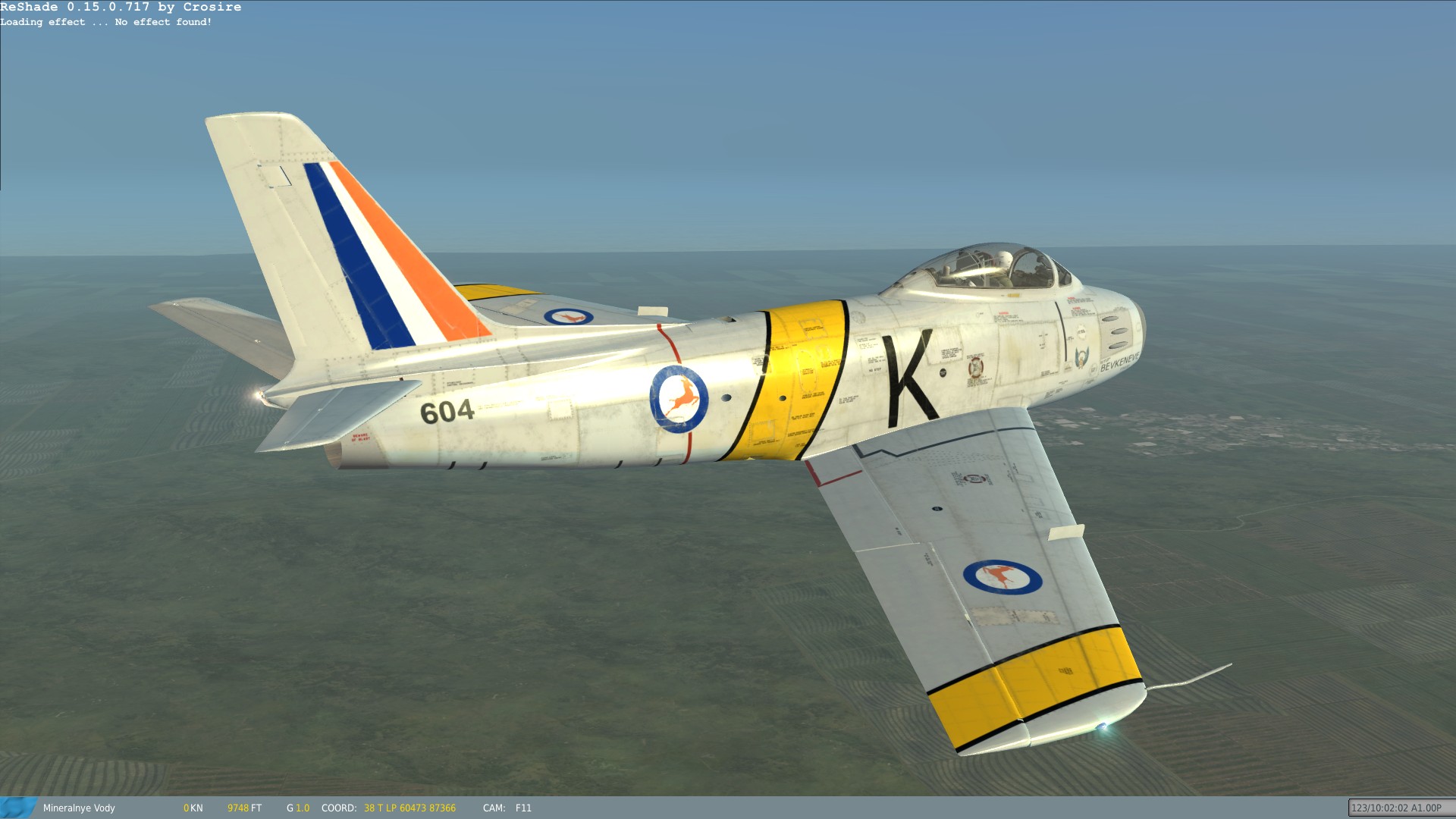Click the 604 serial number on tail
This screenshot has height=819, width=1456.
coord(447,412)
